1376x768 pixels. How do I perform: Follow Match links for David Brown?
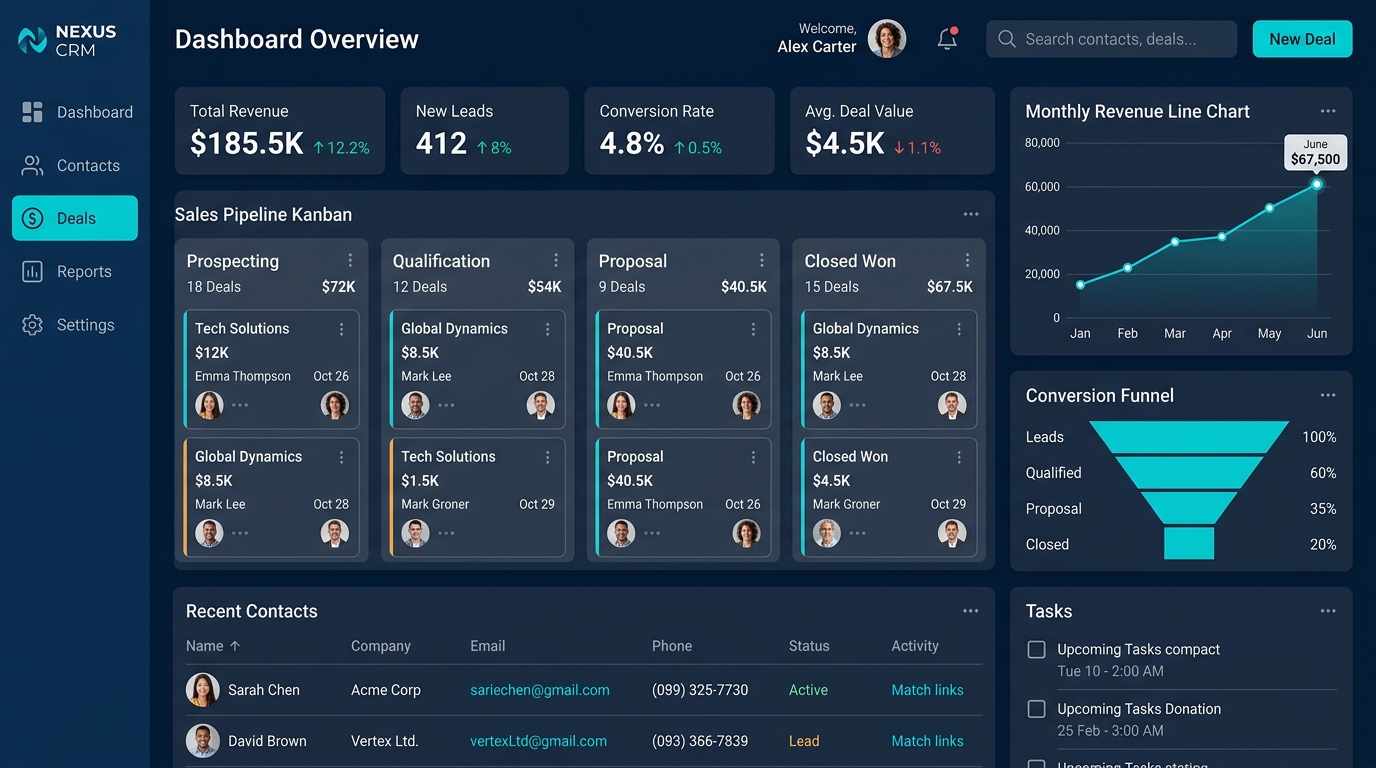click(x=927, y=741)
